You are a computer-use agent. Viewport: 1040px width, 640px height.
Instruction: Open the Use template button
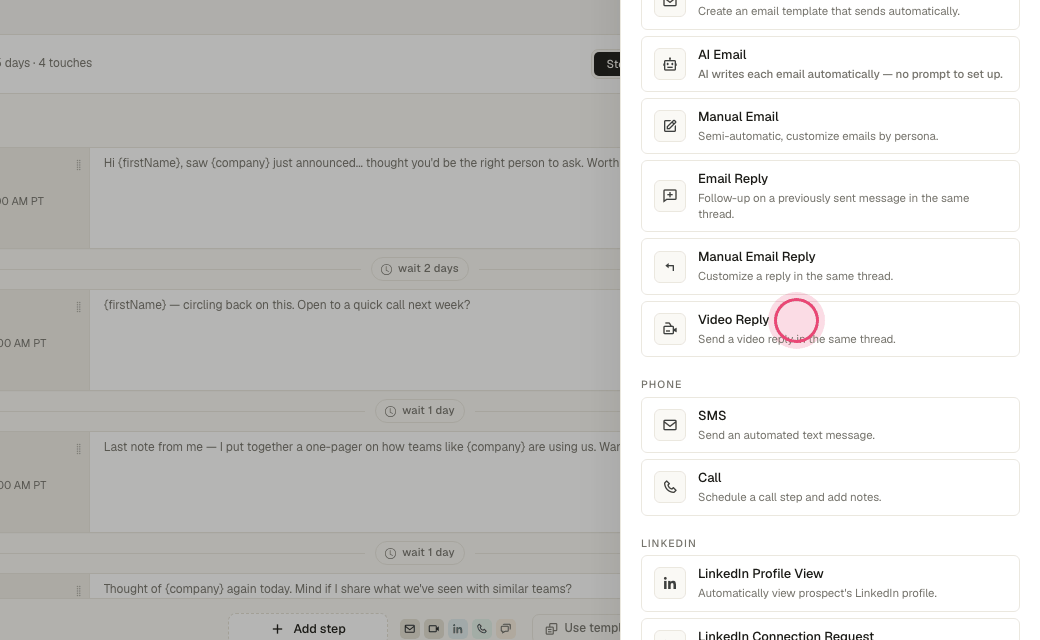point(577,628)
